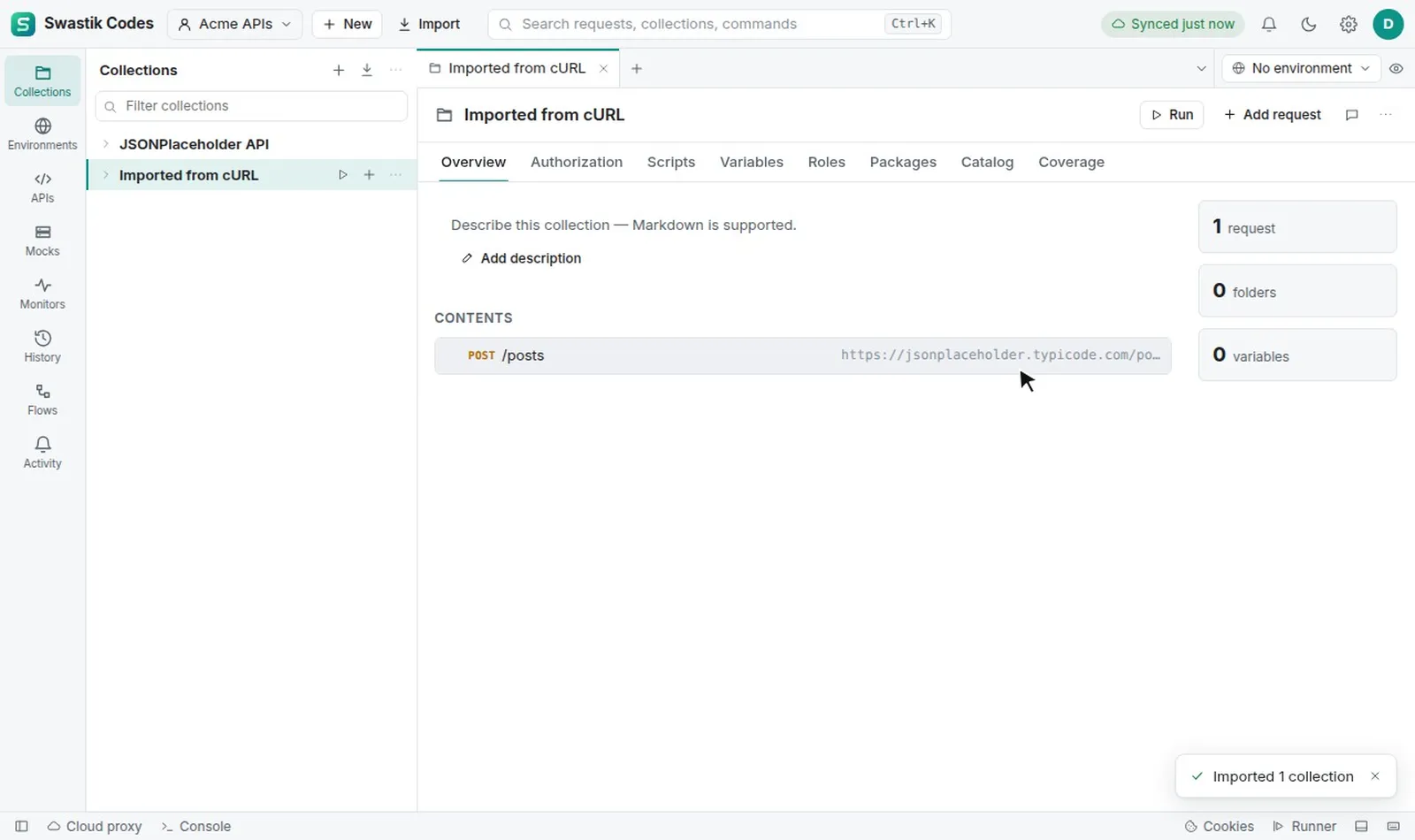Screen dimensions: 1415x840
Task: Open the Collections panel more options menu
Action: pos(395,70)
